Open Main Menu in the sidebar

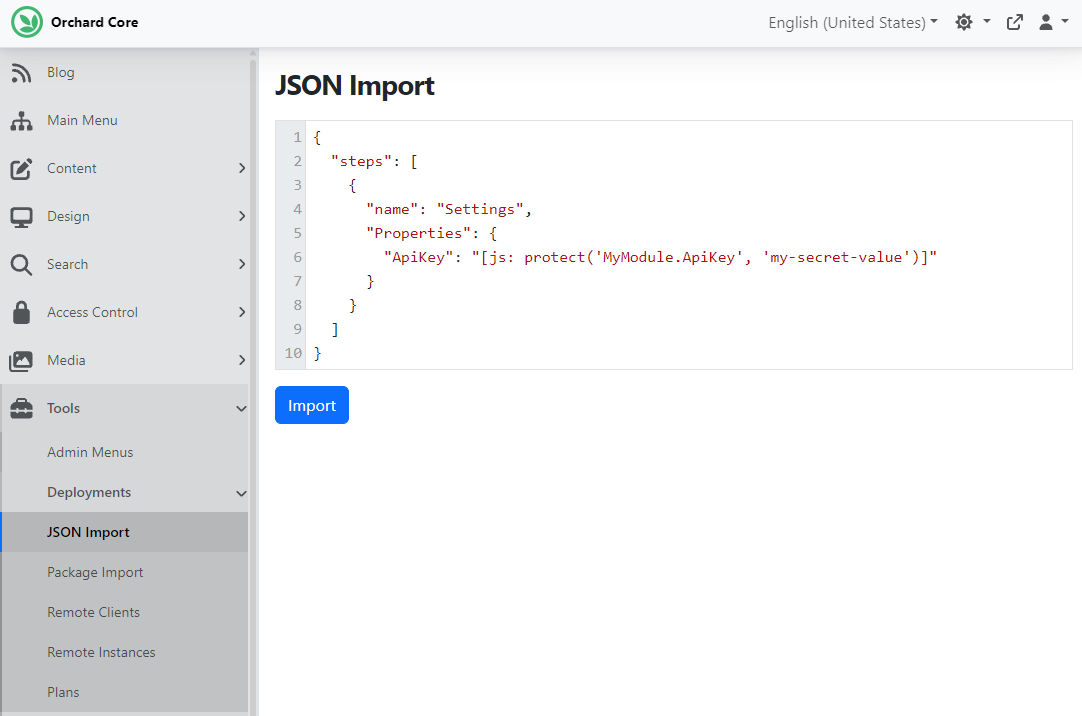(x=82, y=120)
